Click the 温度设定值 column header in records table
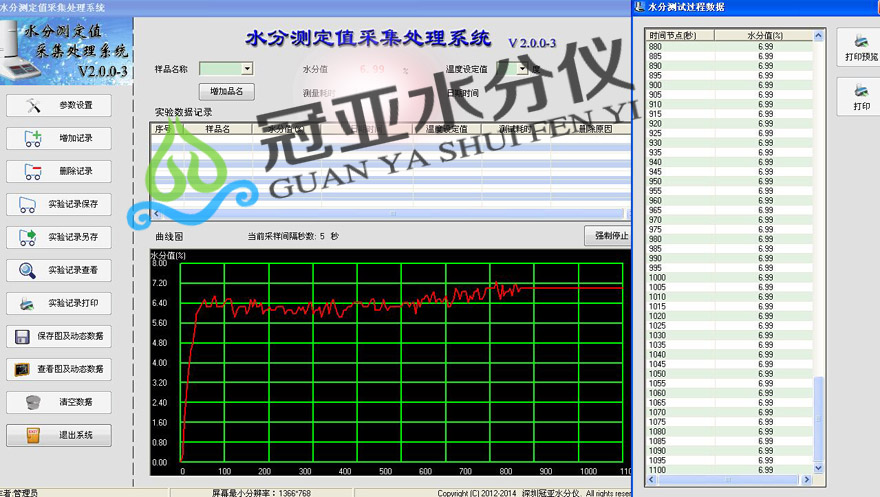This screenshot has height=497, width=880. tap(447, 129)
